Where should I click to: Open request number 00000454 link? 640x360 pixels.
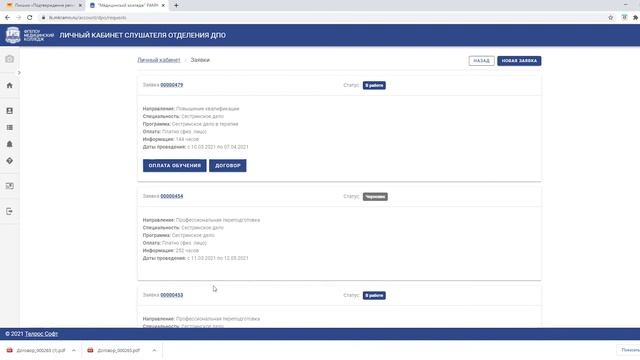172,196
